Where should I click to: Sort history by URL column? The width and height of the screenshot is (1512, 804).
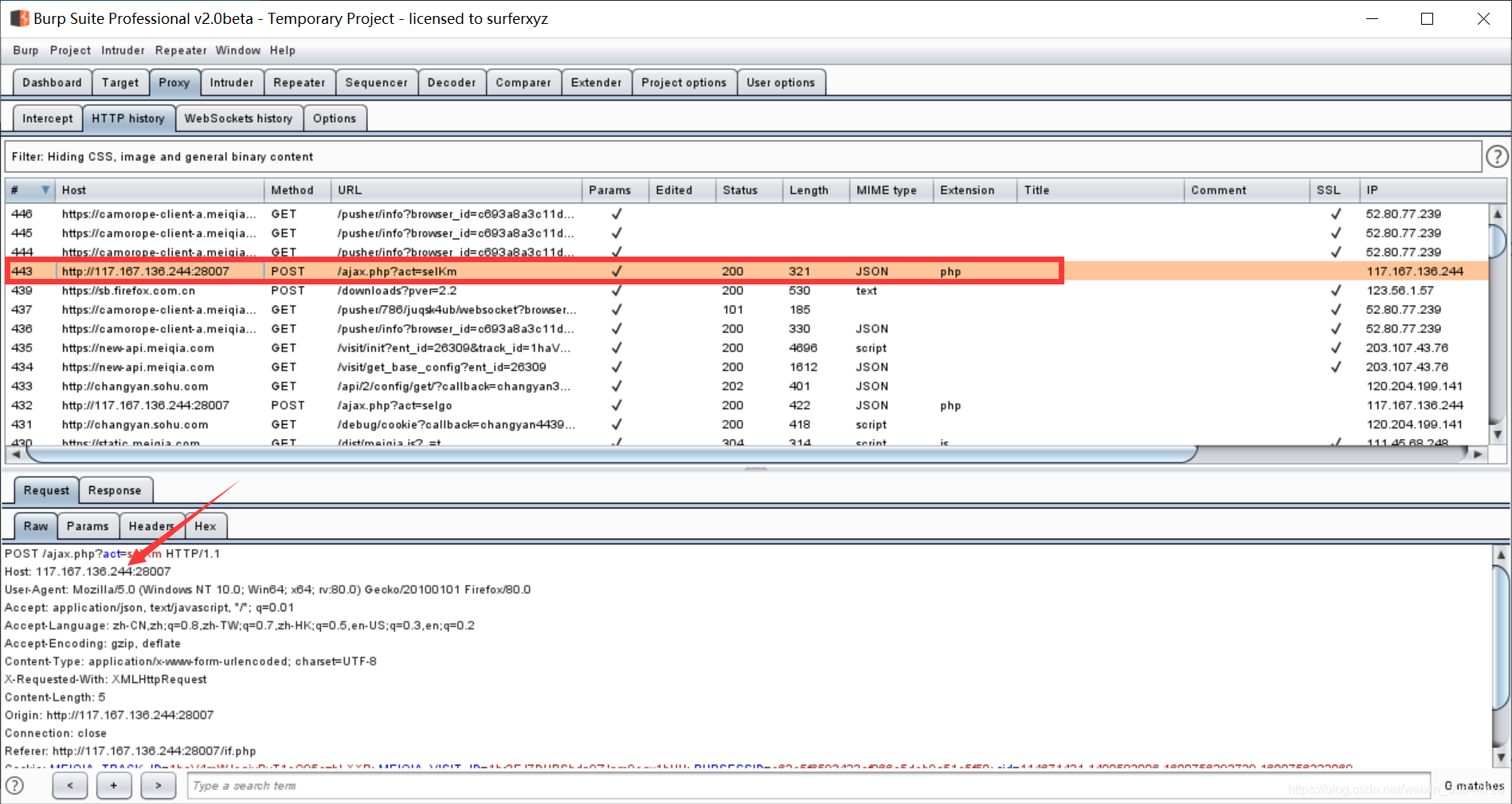[x=456, y=190]
